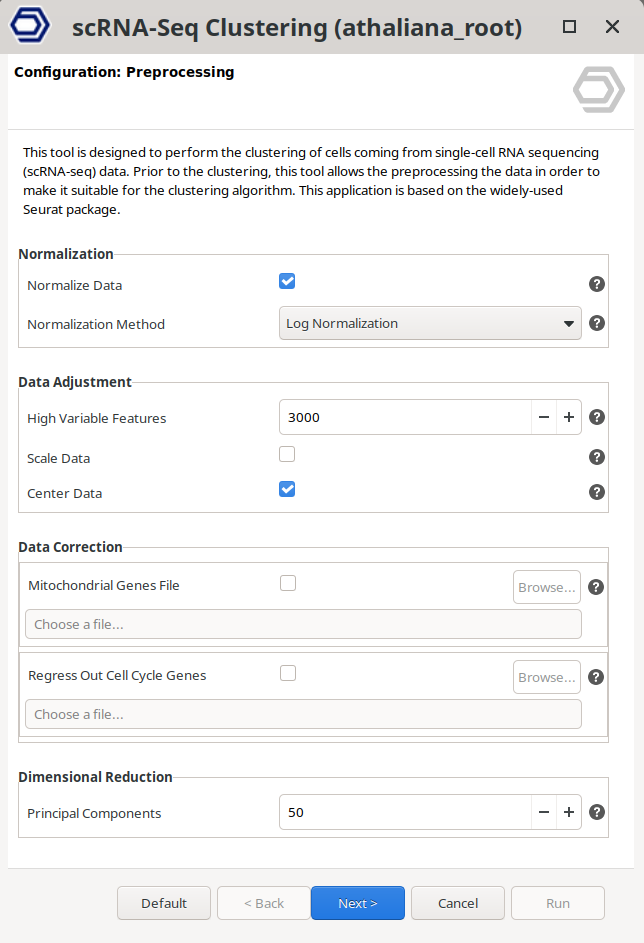Tick Regress Out Cell Cycle Genes checkbox
The height and width of the screenshot is (943, 644).
coord(288,673)
